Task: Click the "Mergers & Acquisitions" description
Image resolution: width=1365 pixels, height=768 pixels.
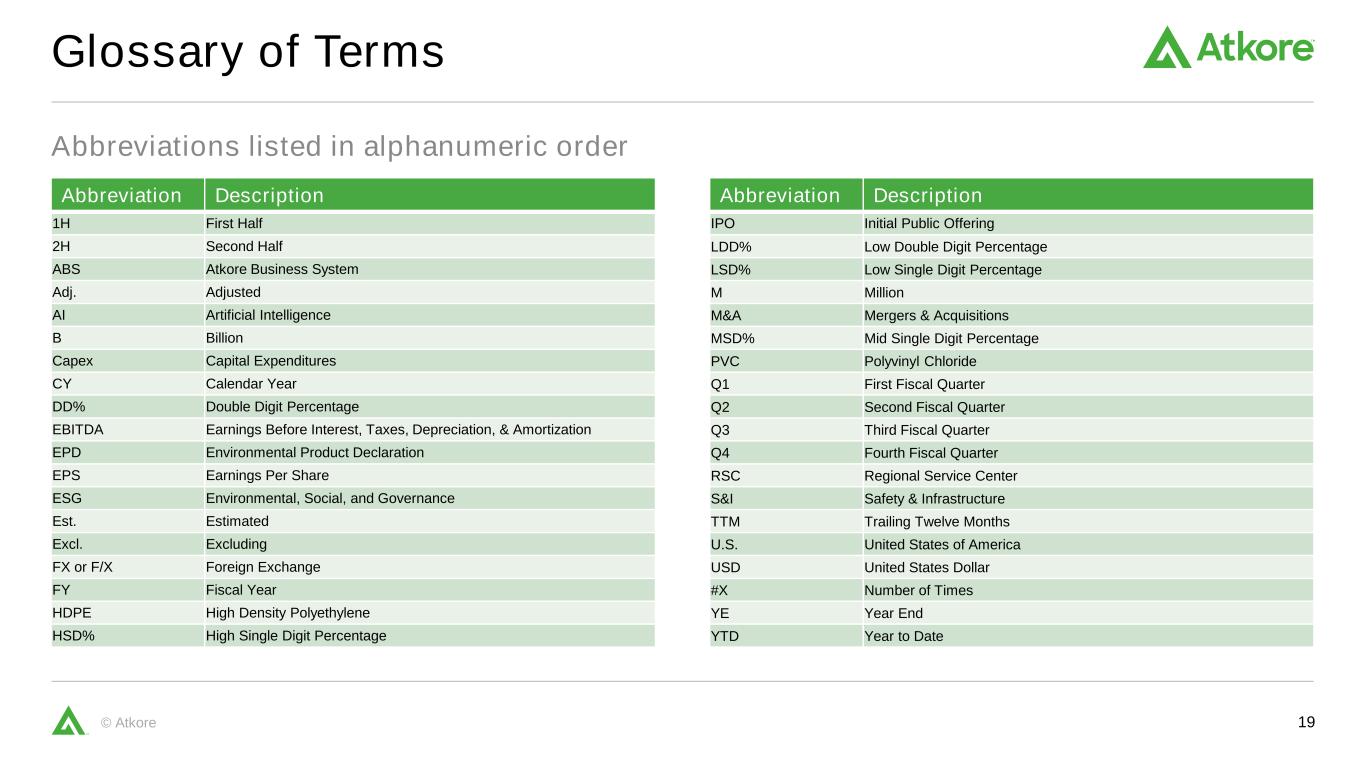Action: 936,315
